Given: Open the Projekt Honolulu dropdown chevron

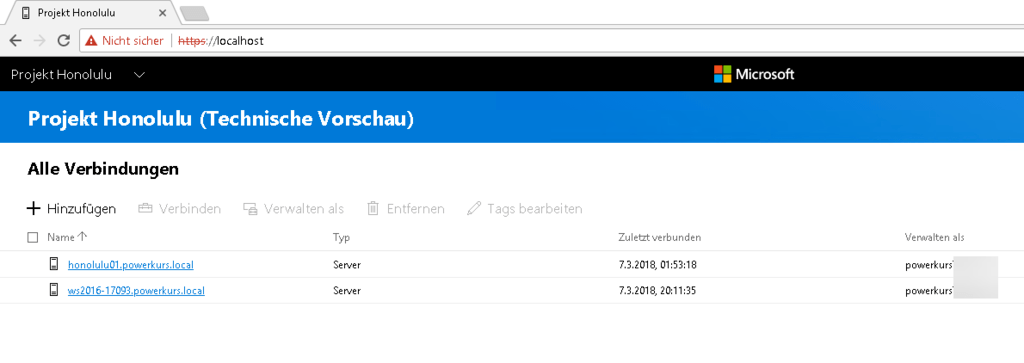Looking at the screenshot, I should pos(138,75).
